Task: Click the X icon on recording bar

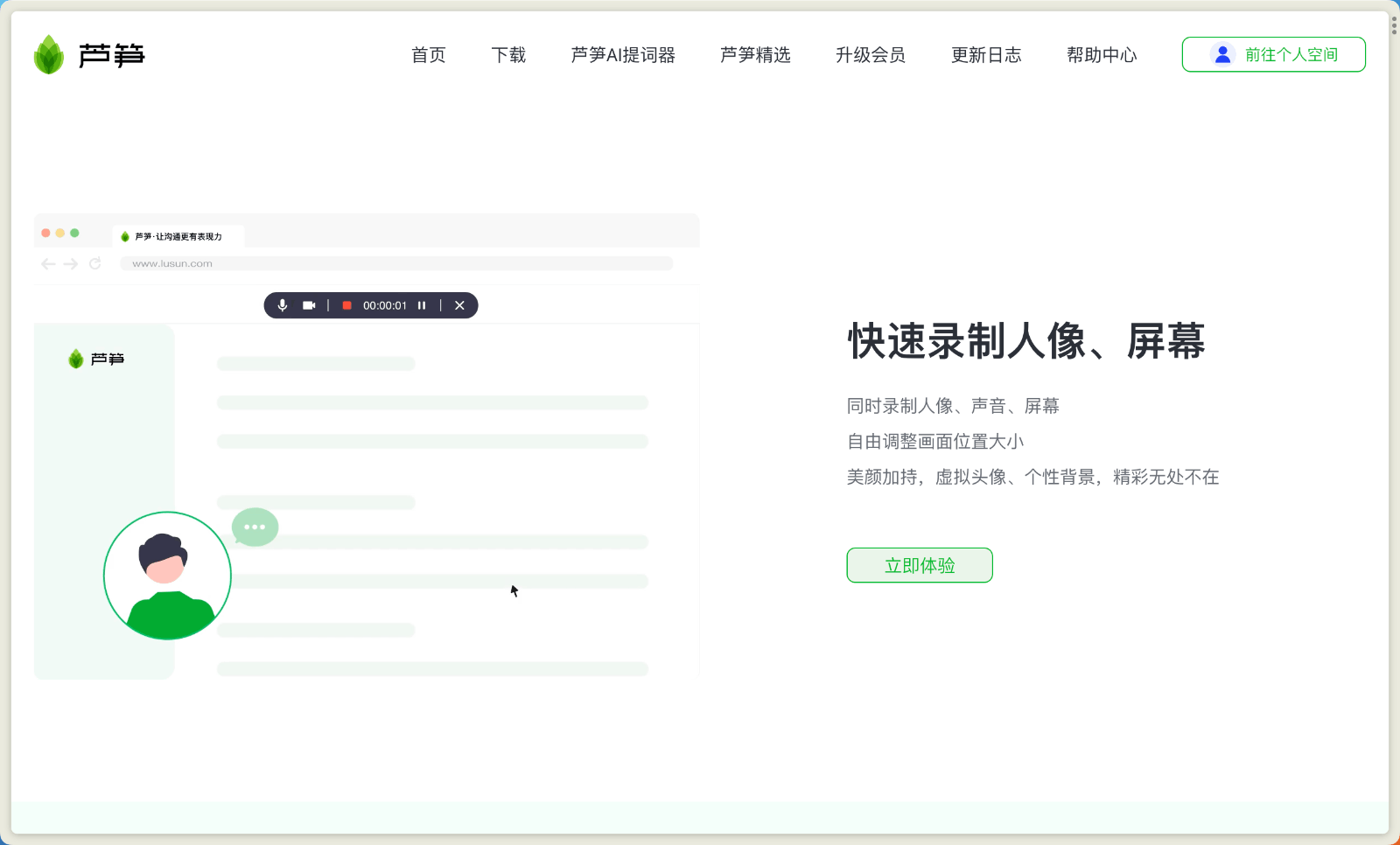Action: tap(459, 305)
